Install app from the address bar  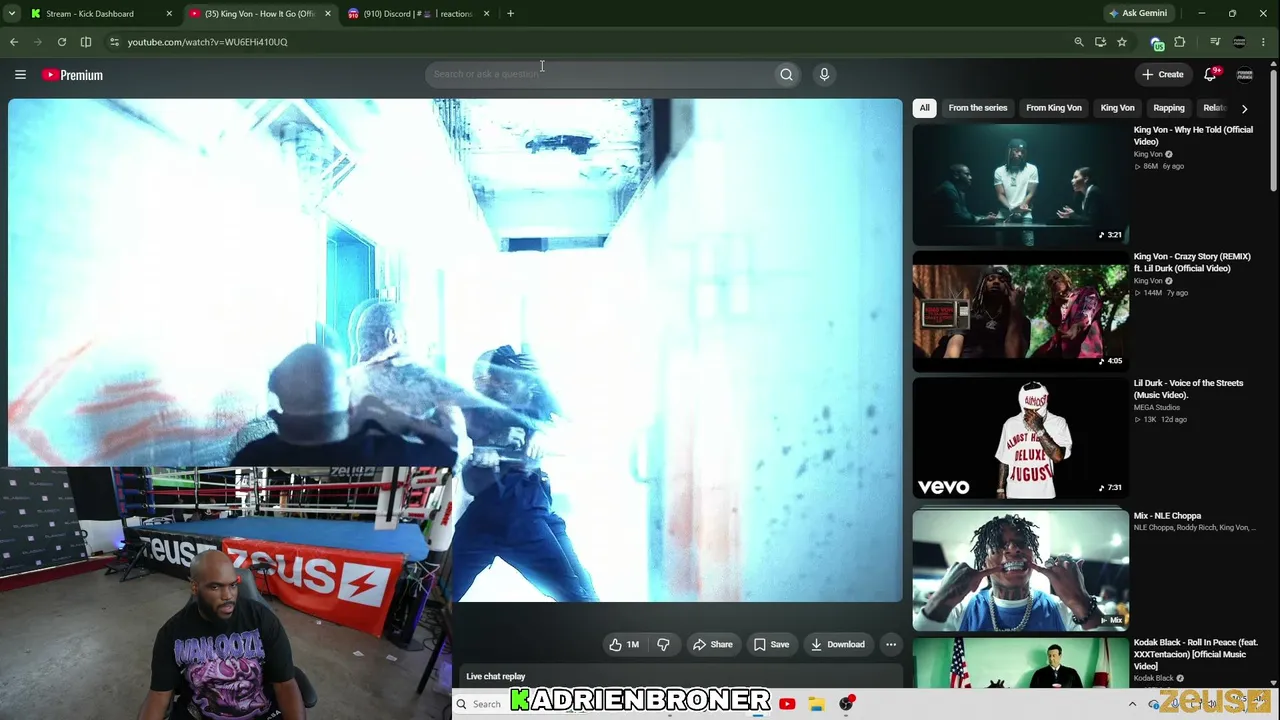1100,42
